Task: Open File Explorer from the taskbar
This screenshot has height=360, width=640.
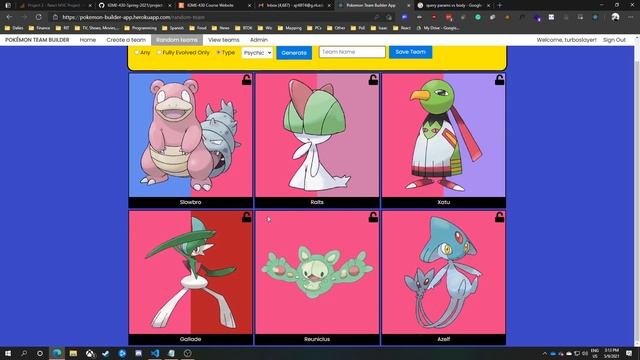Action: [x=73, y=353]
